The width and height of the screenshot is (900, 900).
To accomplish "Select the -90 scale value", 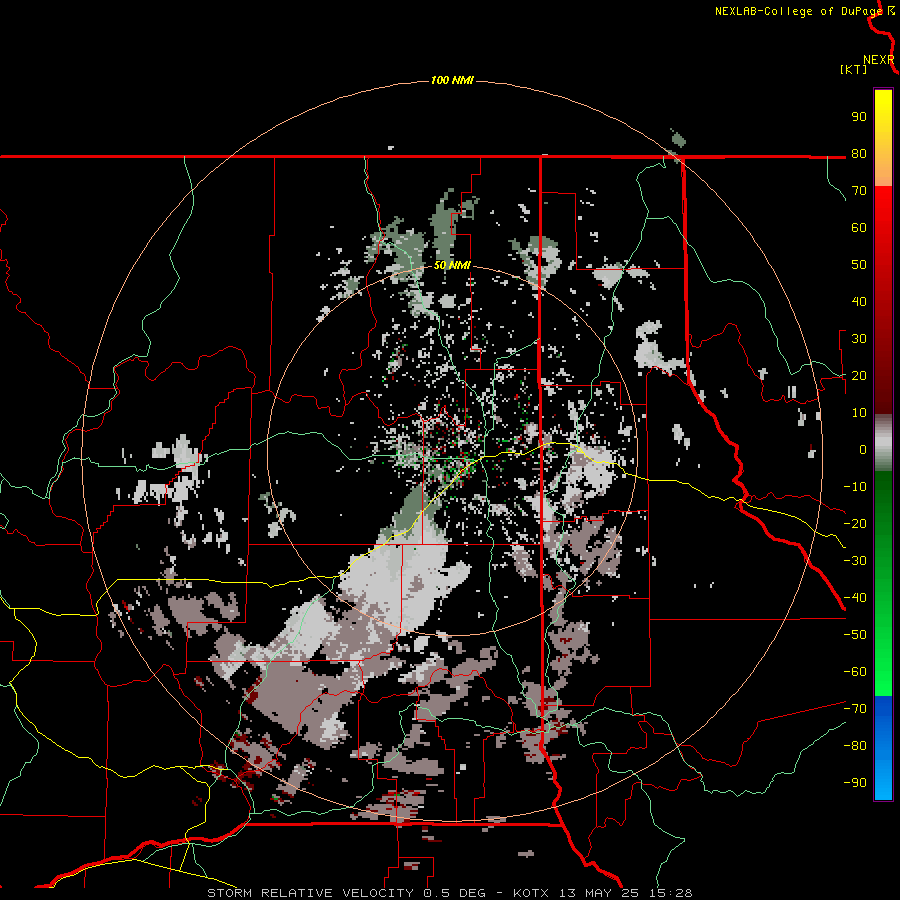I will pos(855,783).
